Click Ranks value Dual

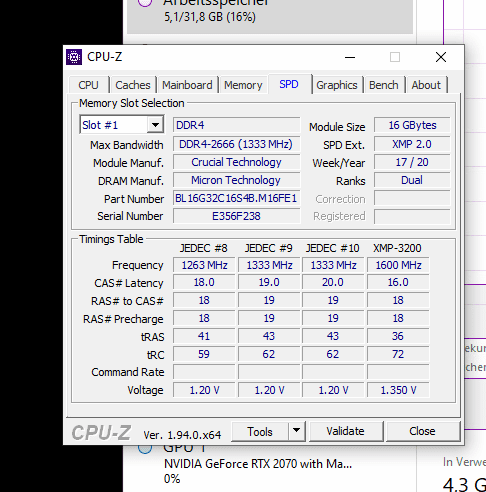412,180
